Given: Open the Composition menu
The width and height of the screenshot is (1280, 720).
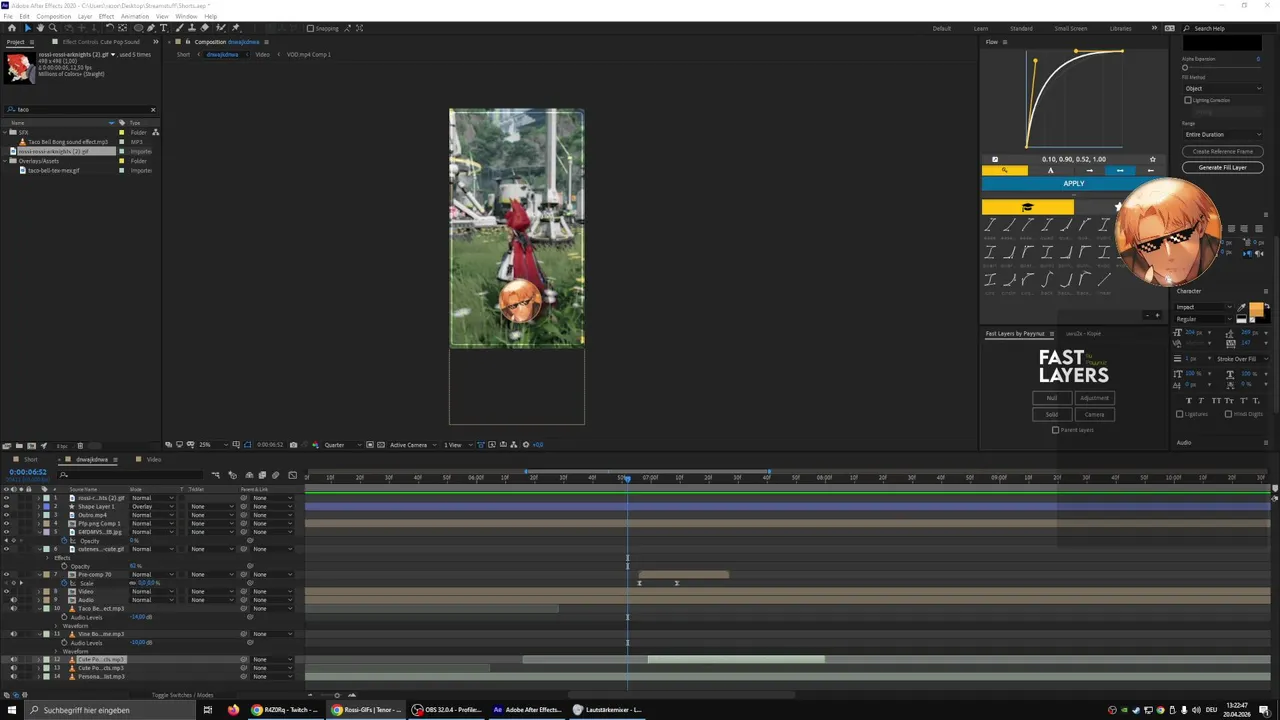Looking at the screenshot, I should (53, 16).
